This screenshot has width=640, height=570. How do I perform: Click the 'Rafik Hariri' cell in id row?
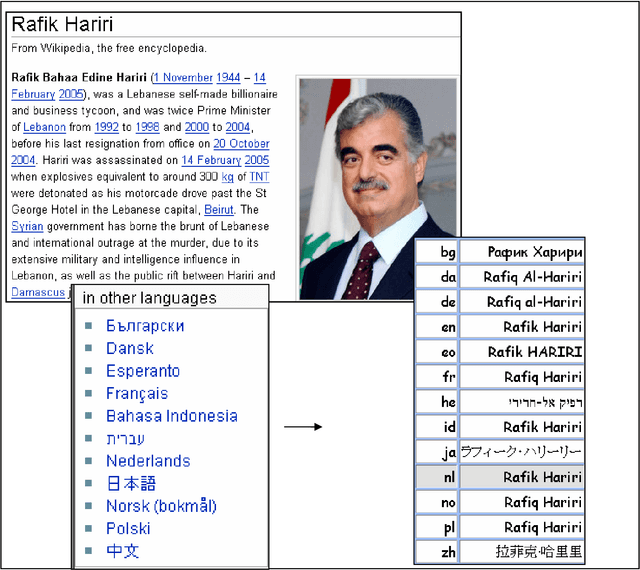click(522, 427)
